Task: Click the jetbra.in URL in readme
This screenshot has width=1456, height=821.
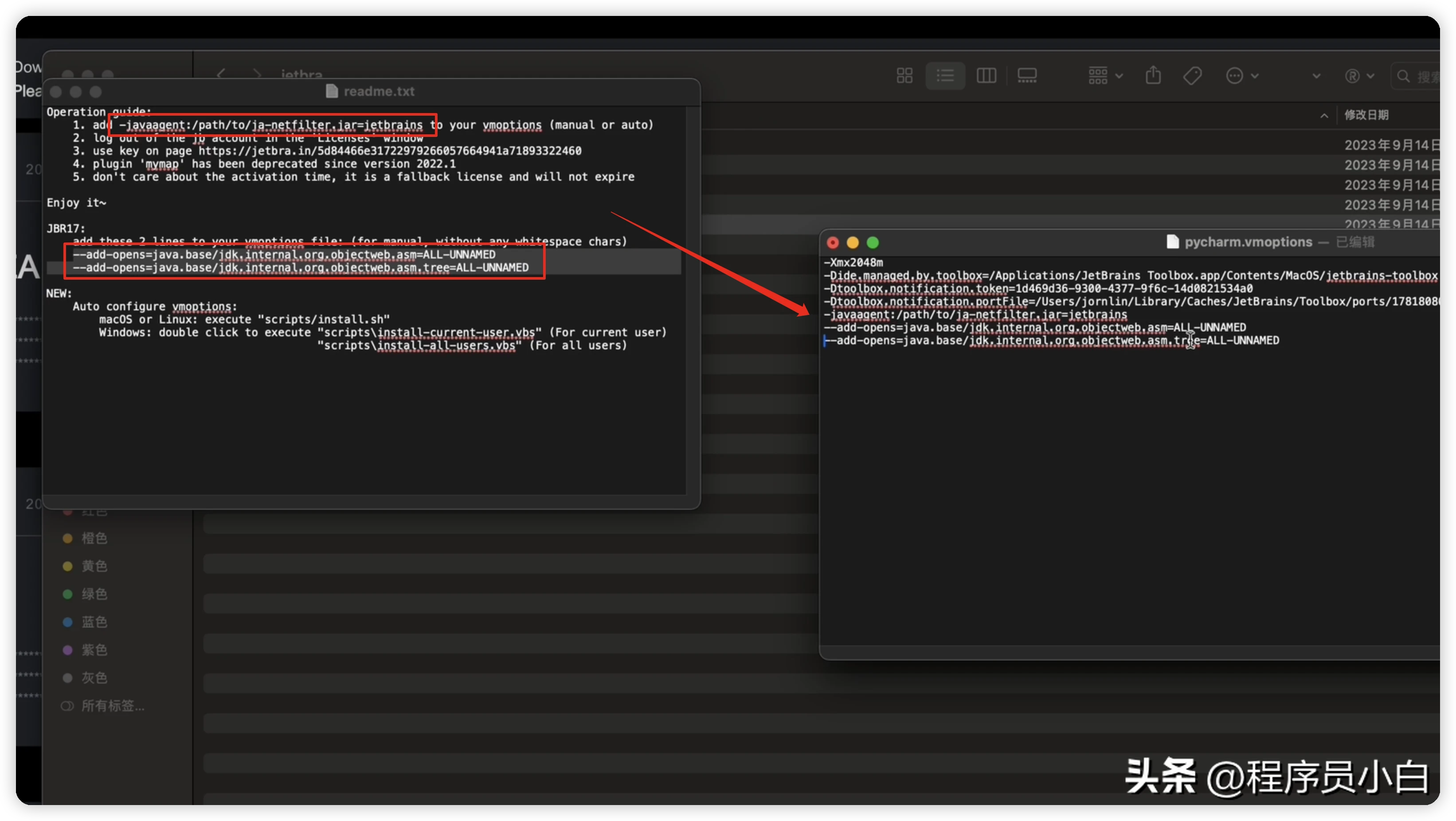Action: [389, 151]
